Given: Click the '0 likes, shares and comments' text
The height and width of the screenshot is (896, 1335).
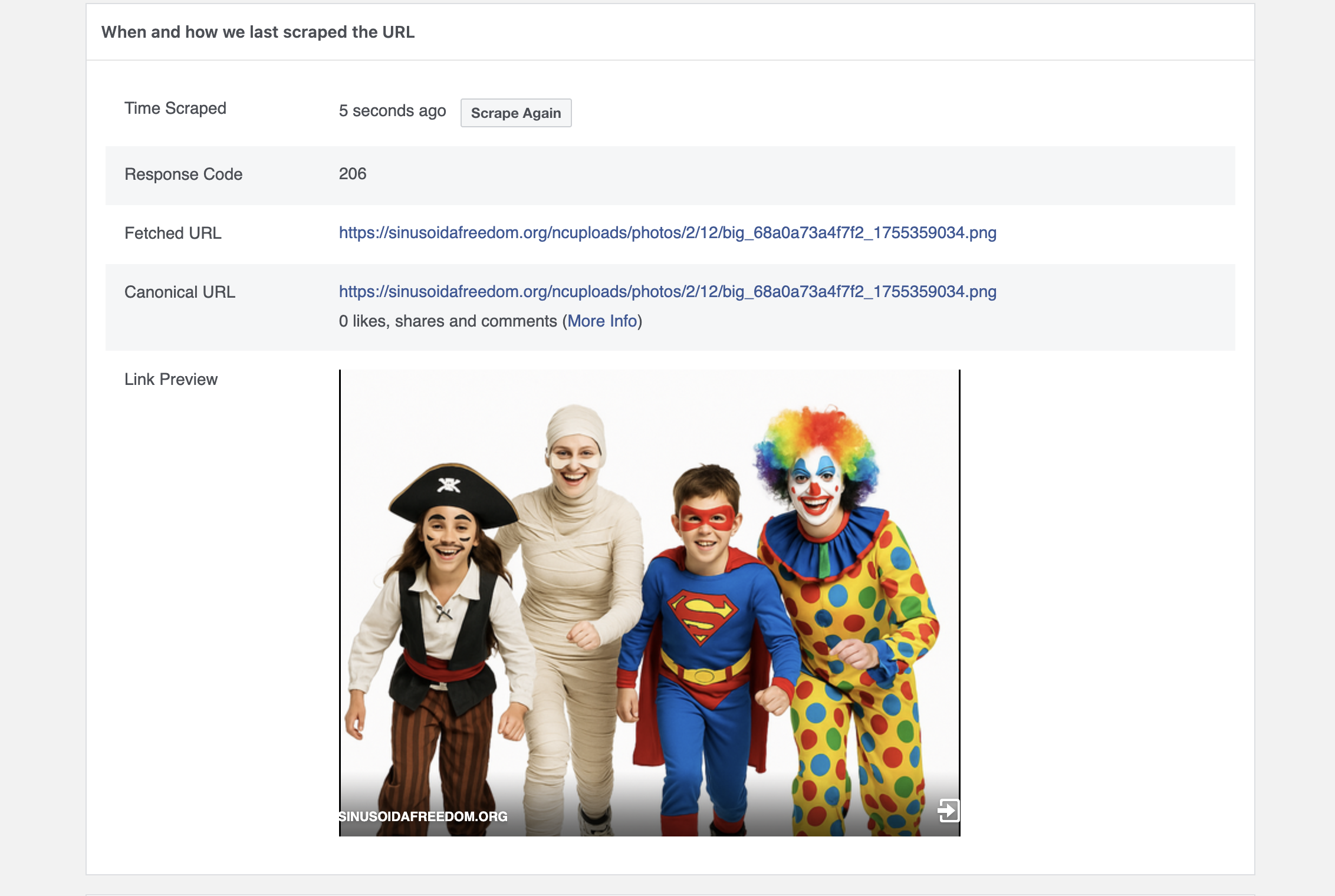Looking at the screenshot, I should click(448, 321).
